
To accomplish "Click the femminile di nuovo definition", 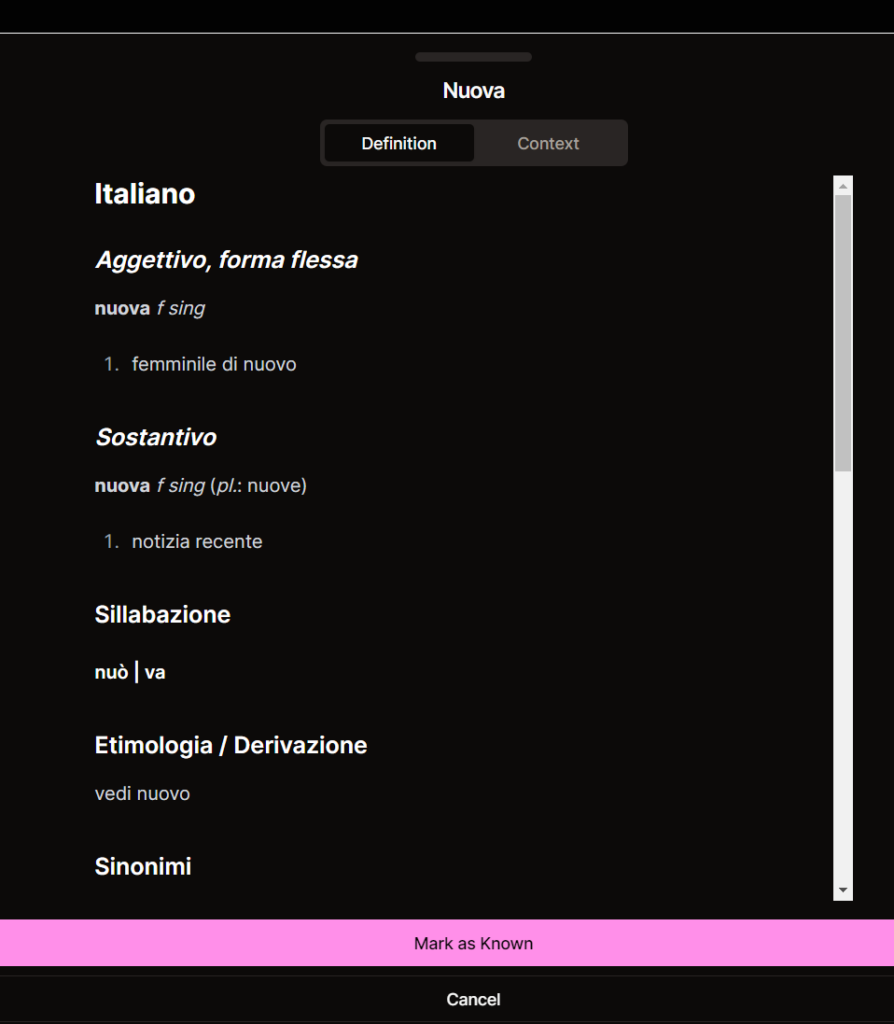I will coord(214,365).
